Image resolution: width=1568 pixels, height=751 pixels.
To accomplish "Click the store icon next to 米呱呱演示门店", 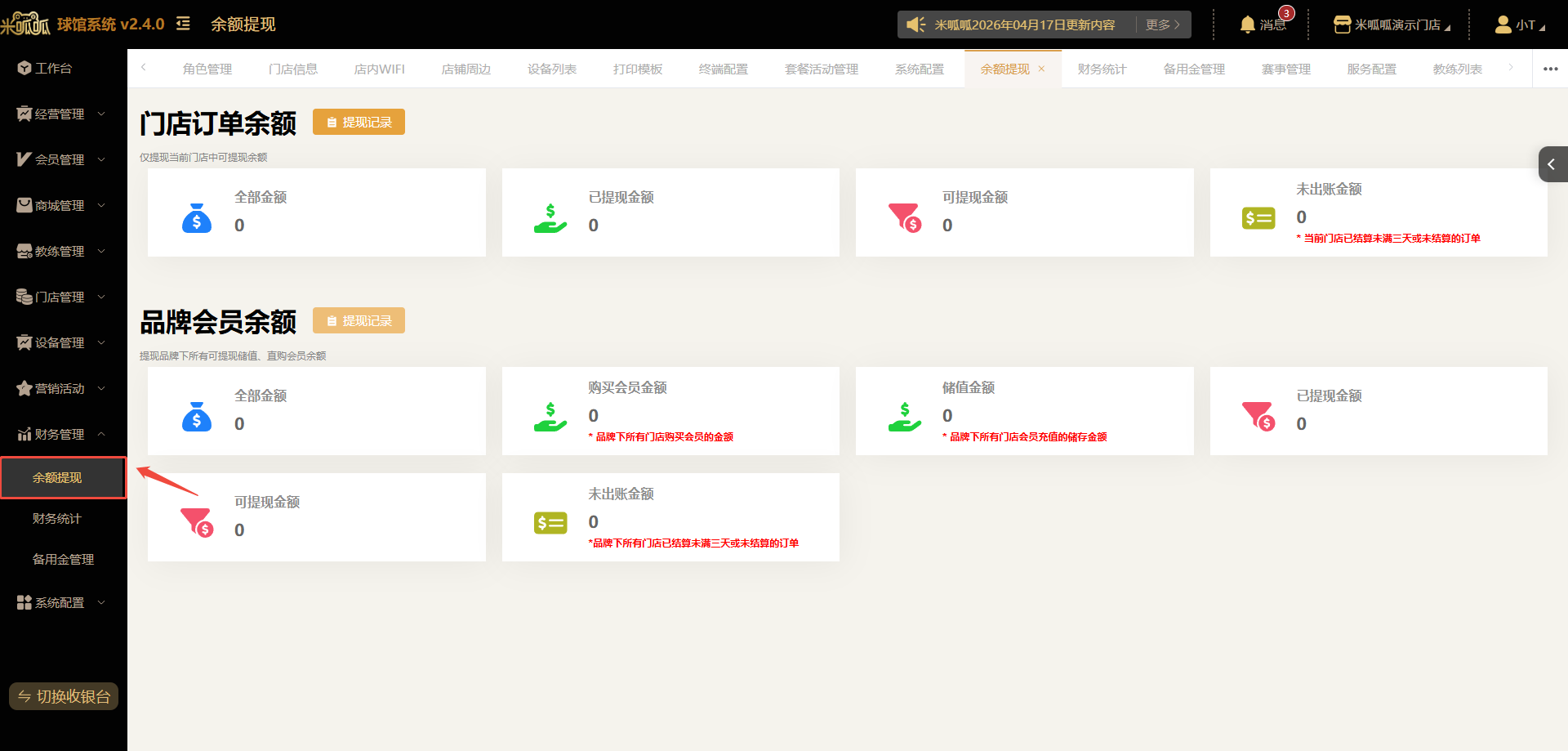I will point(1342,25).
